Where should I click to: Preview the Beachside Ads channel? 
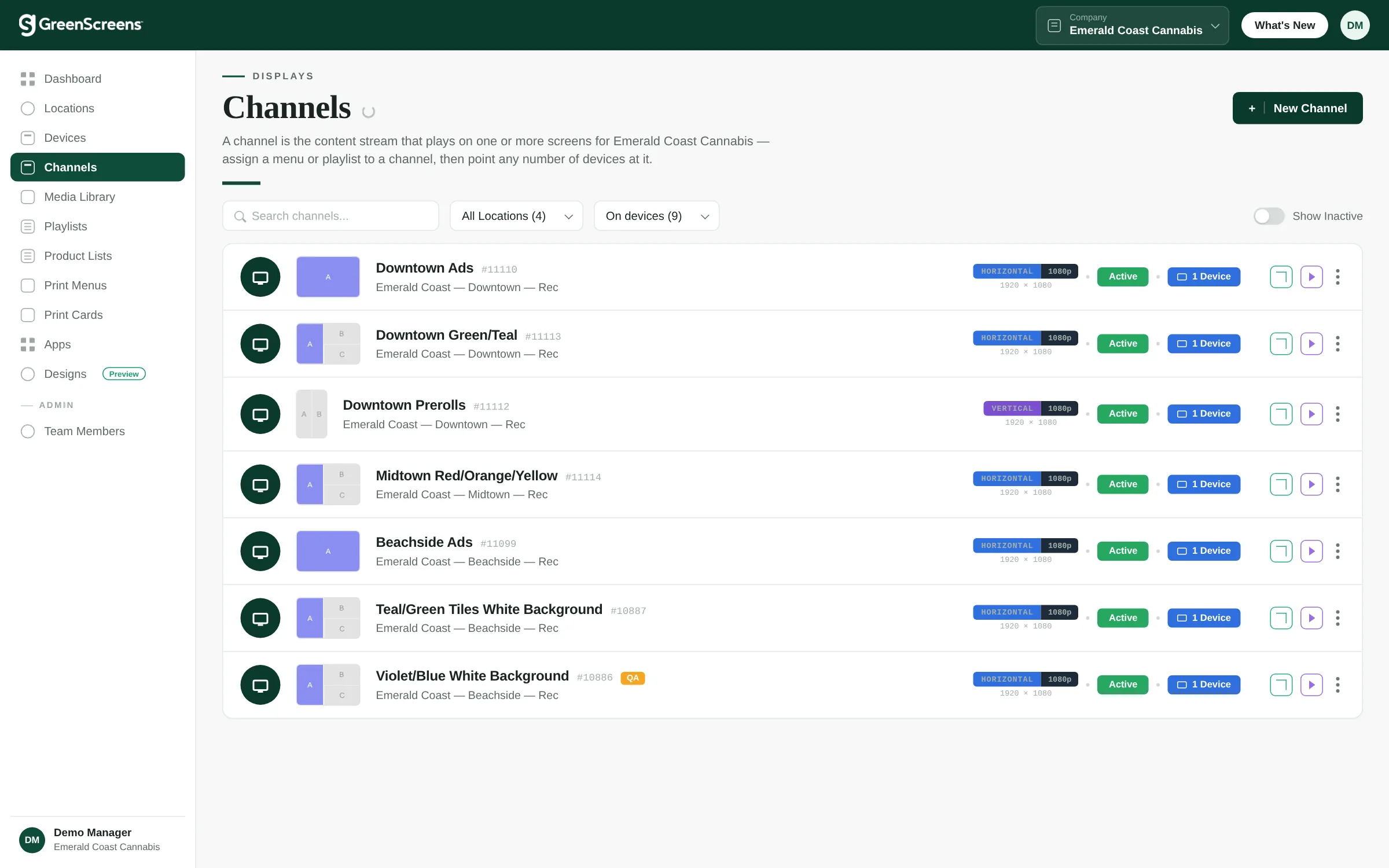click(x=1311, y=551)
